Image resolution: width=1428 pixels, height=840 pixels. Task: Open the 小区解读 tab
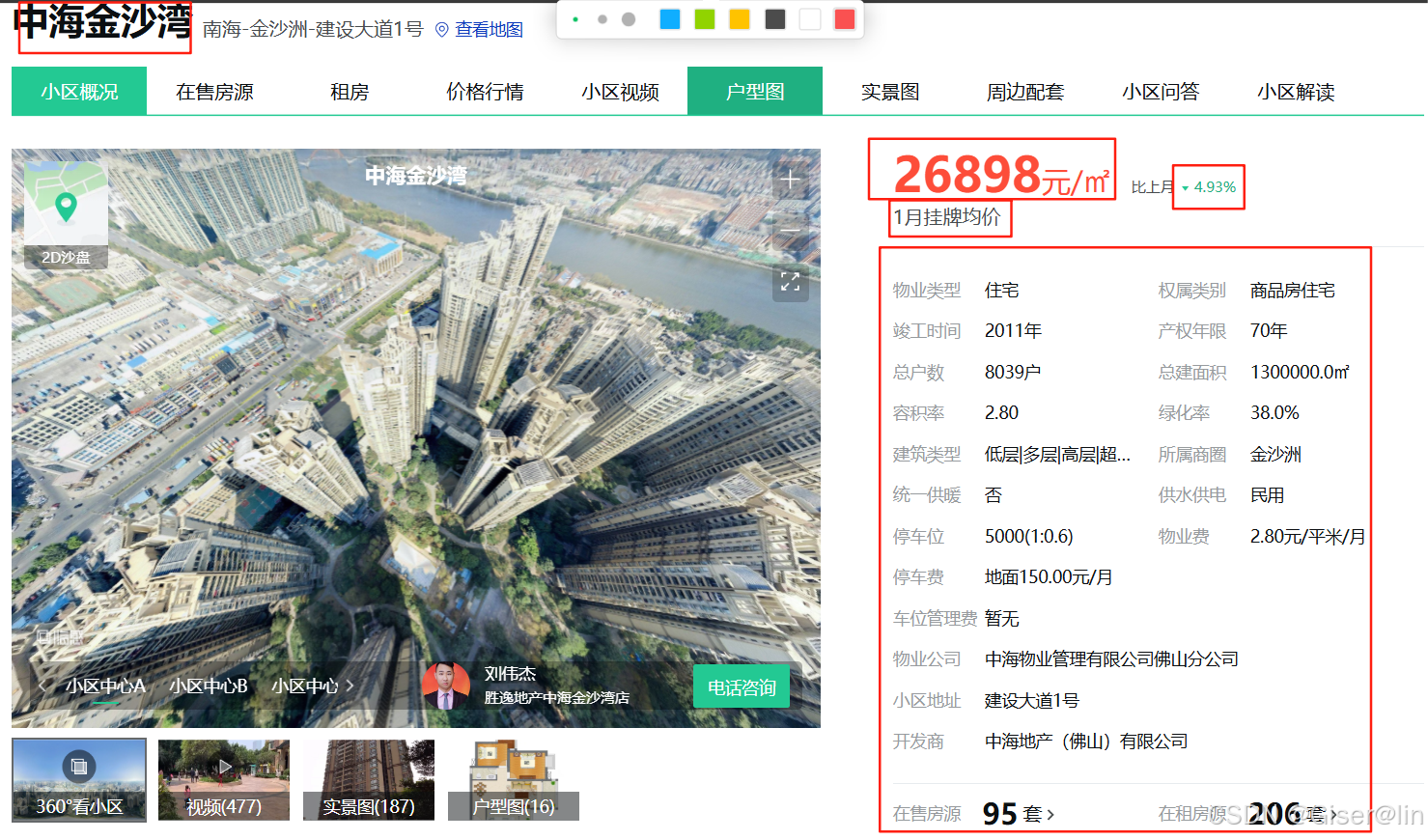click(1296, 92)
